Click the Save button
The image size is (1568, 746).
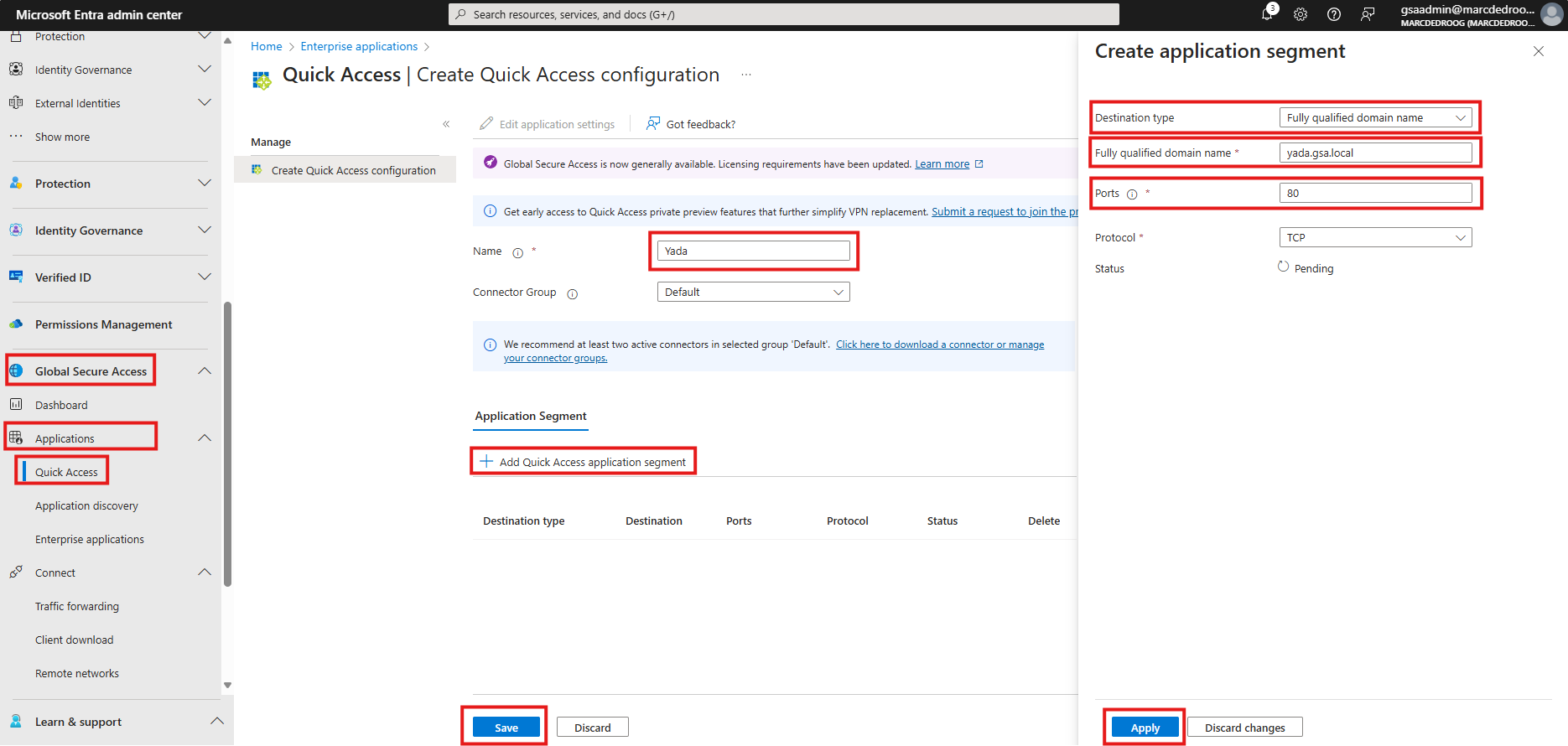pyautogui.click(x=506, y=728)
